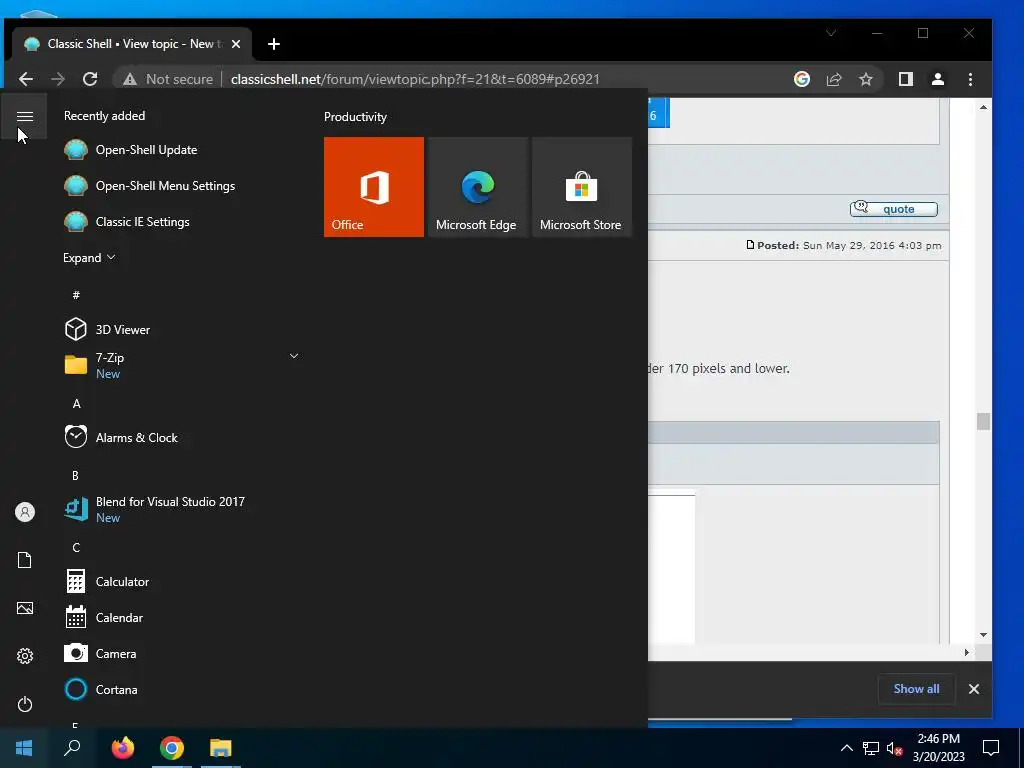This screenshot has height=768, width=1024.
Task: Click the Windows Start button on taskbar
Action: (24, 748)
